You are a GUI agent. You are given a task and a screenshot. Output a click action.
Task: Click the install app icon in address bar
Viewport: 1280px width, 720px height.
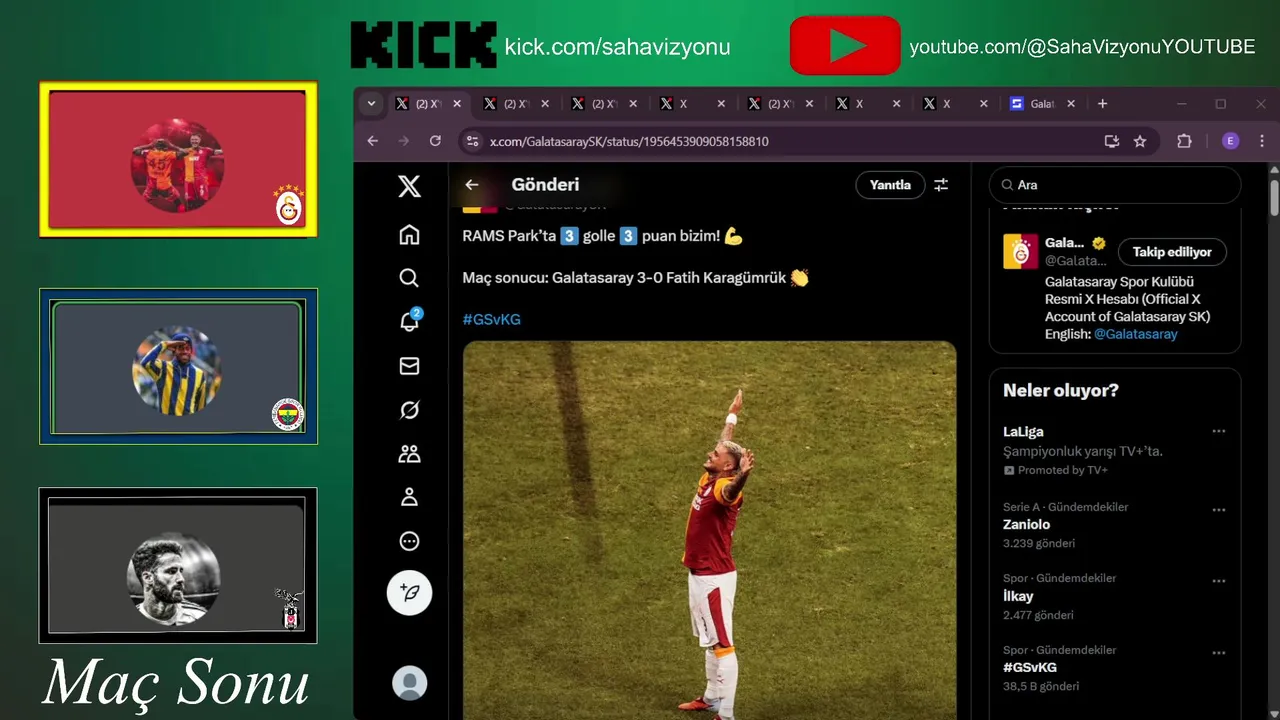(x=1111, y=141)
